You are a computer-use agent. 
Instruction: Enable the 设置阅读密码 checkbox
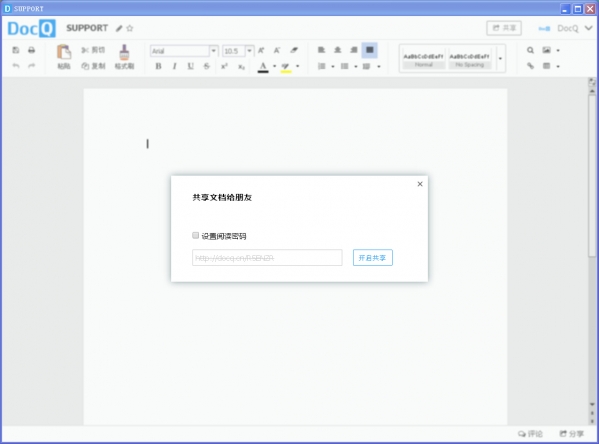tap(196, 235)
